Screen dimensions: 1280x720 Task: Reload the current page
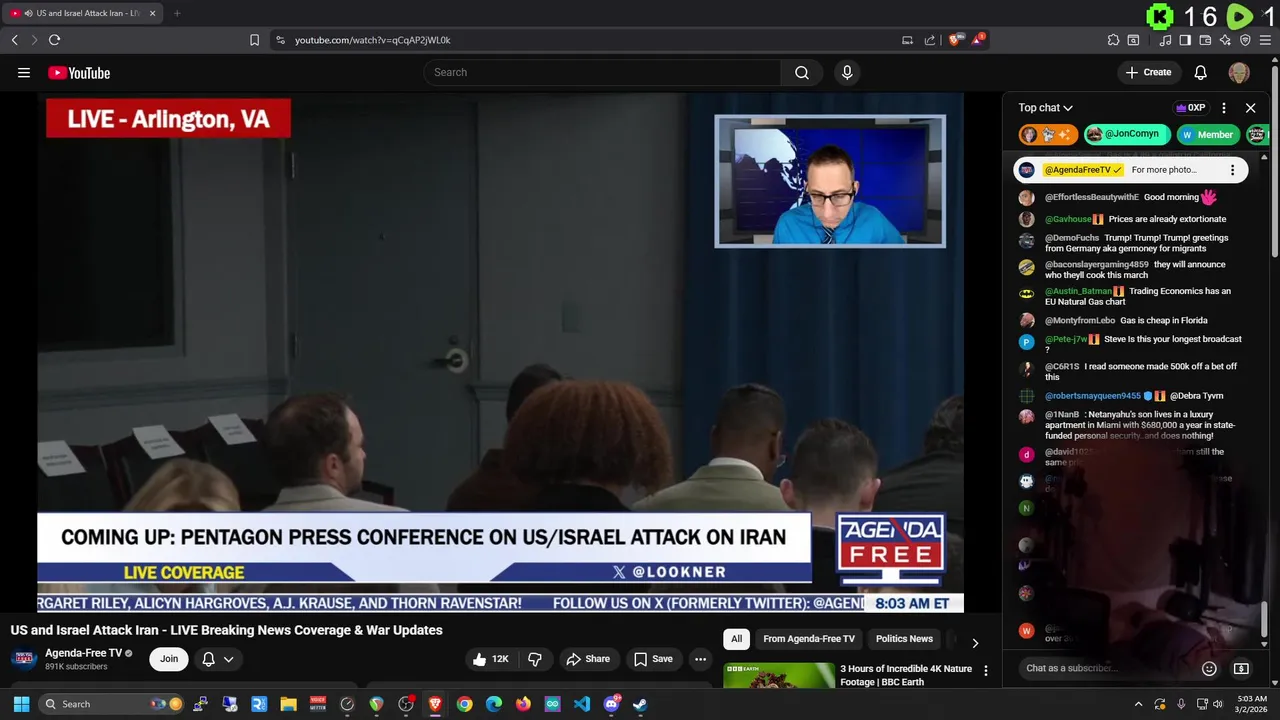[x=54, y=40]
